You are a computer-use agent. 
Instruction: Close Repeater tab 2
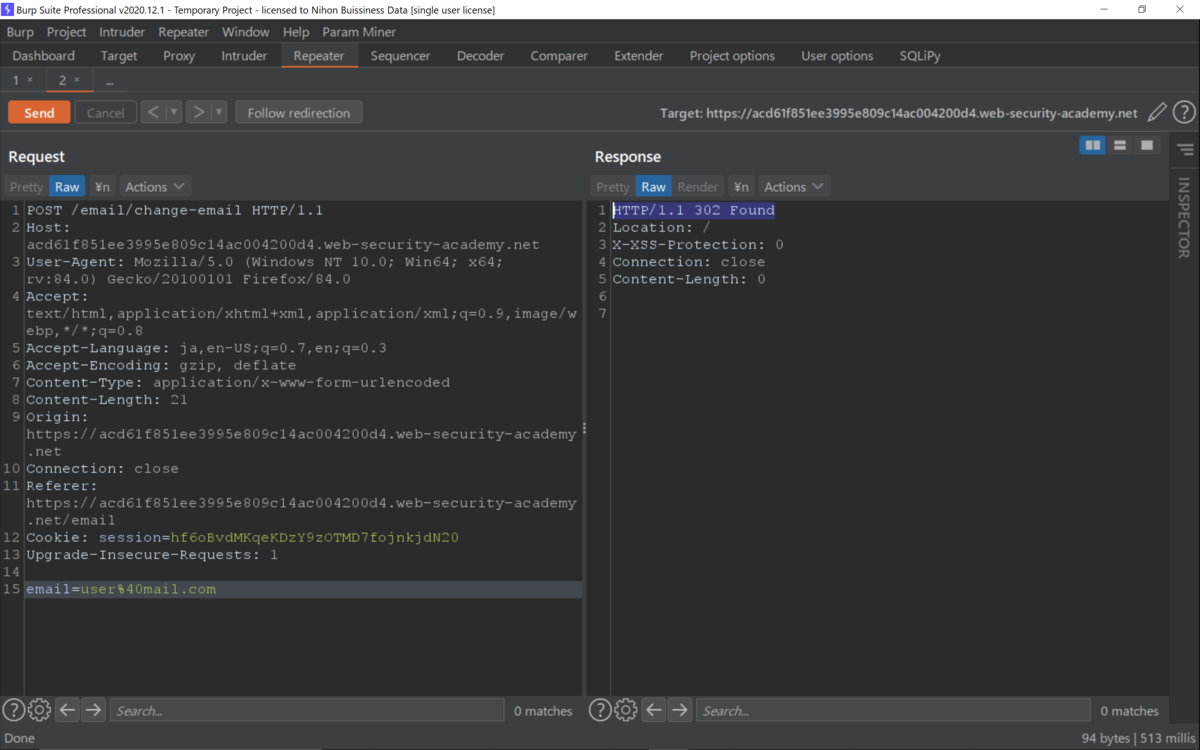click(x=77, y=80)
